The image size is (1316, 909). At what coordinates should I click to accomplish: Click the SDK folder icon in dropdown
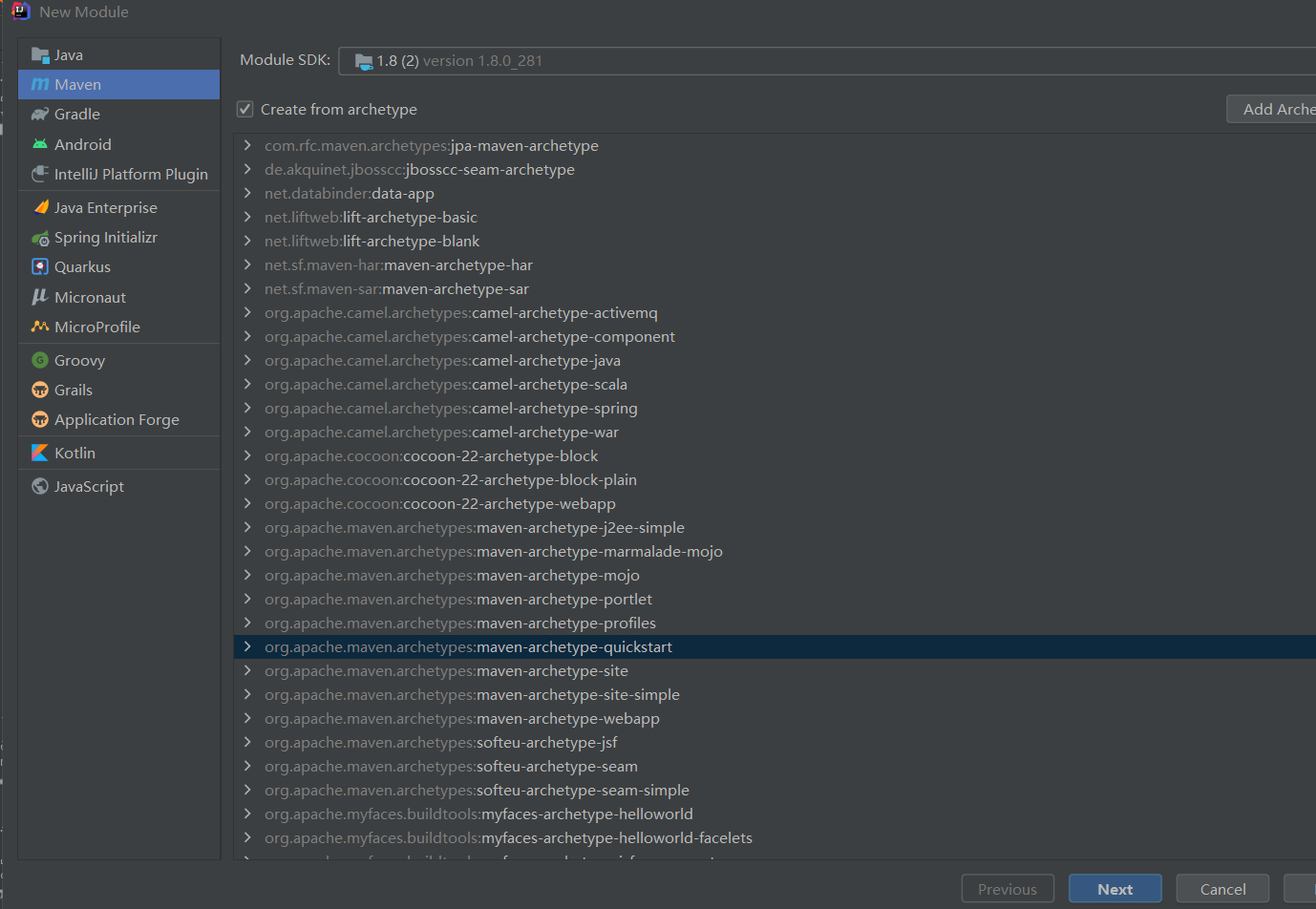[364, 61]
